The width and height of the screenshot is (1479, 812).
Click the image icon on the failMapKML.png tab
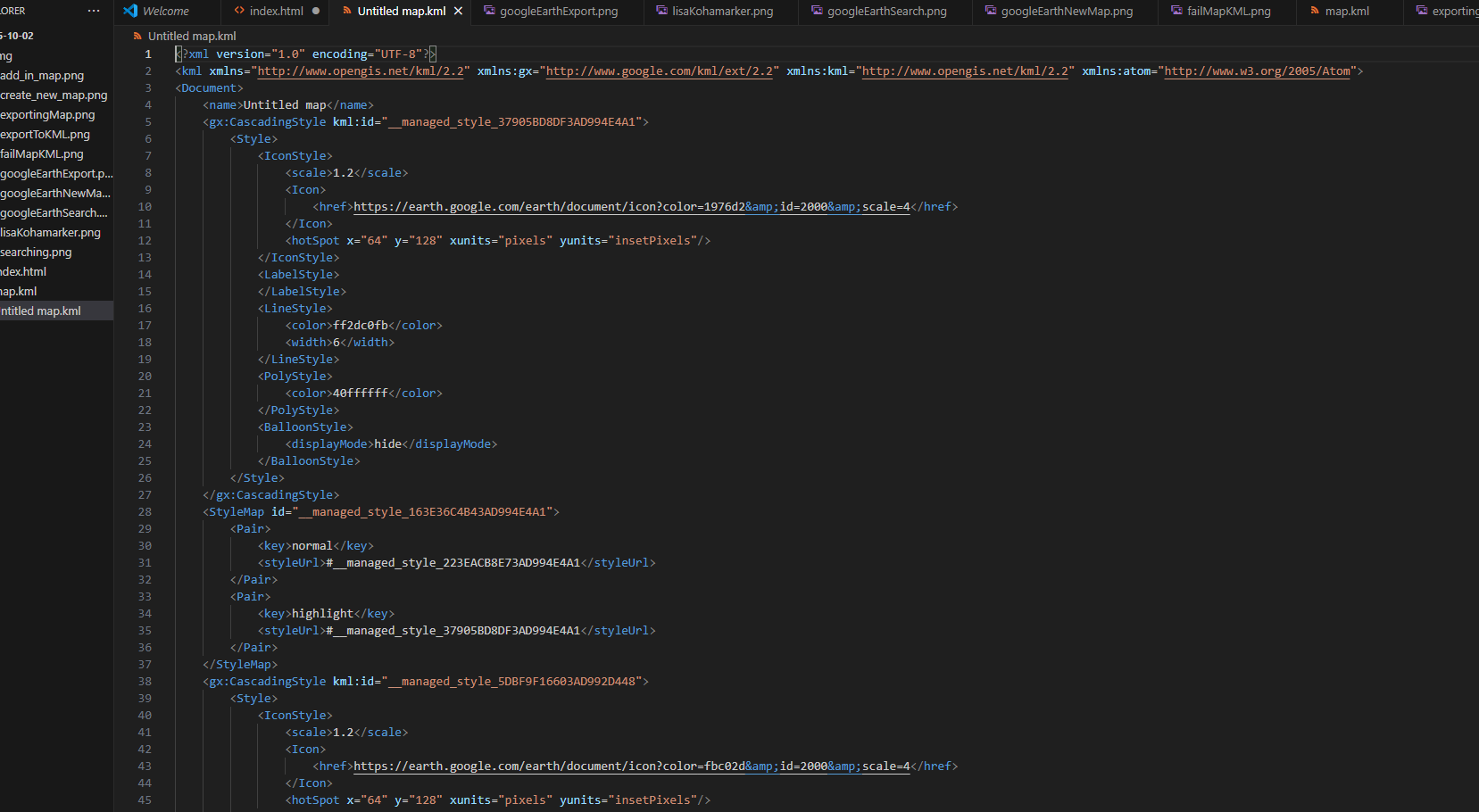[1176, 11]
